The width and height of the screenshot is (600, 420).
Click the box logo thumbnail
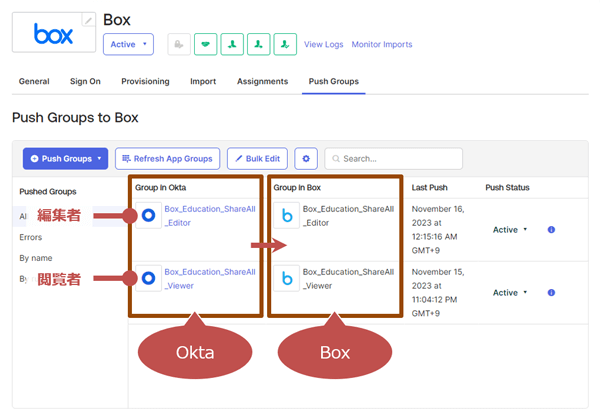[x=54, y=32]
